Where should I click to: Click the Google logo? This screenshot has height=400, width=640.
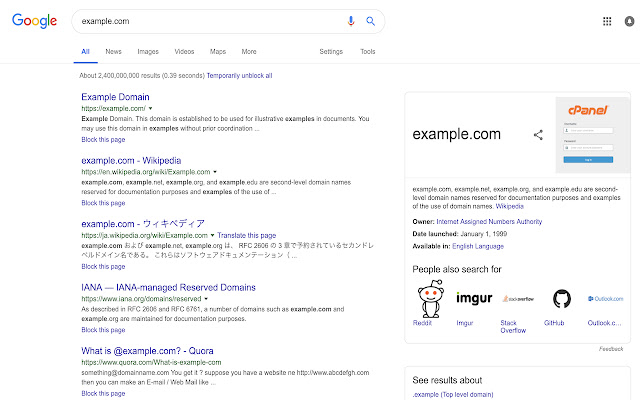click(34, 21)
